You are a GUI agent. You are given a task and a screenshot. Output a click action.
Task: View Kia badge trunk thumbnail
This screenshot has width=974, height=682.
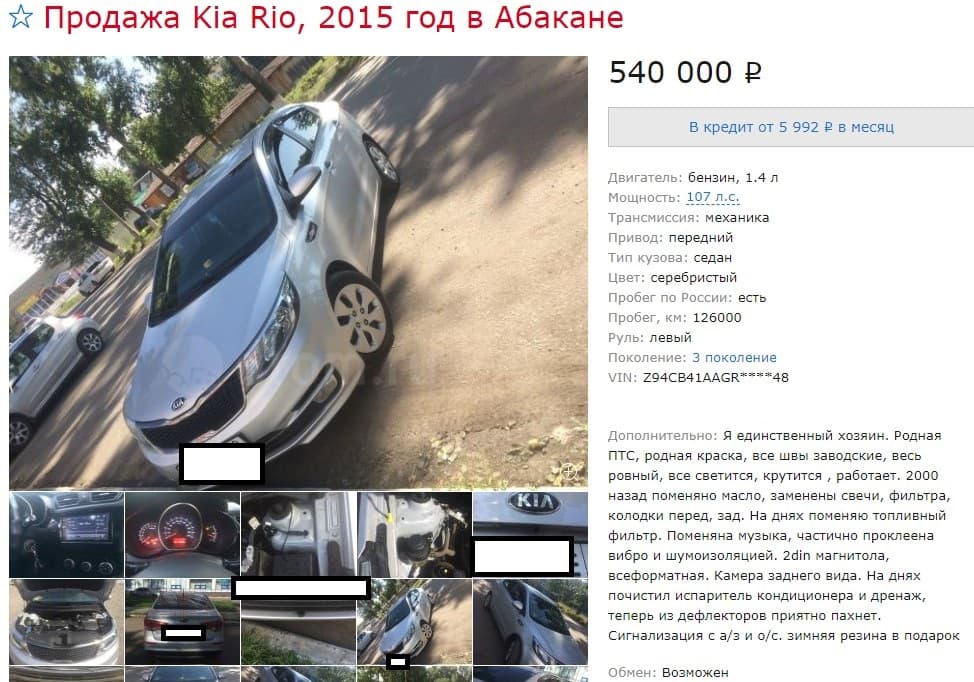click(530, 535)
